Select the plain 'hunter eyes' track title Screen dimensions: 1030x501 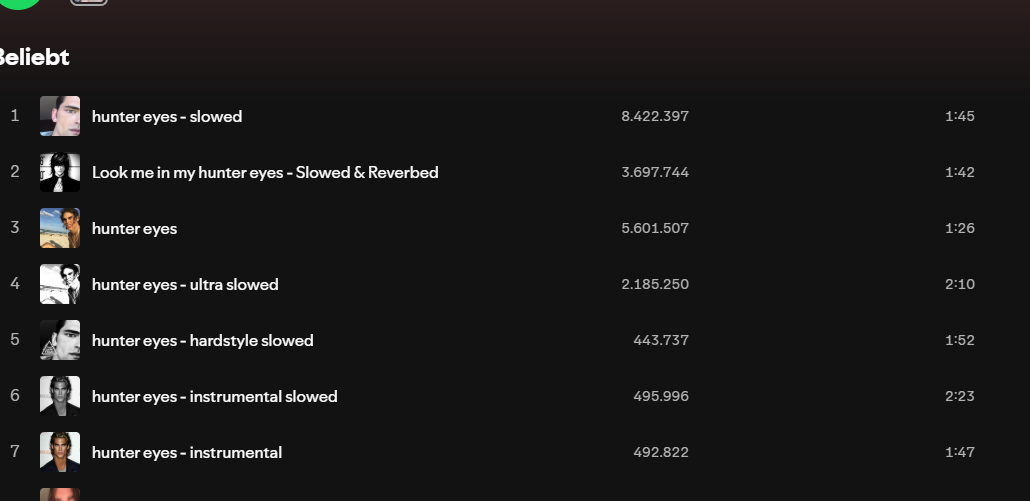(x=135, y=229)
